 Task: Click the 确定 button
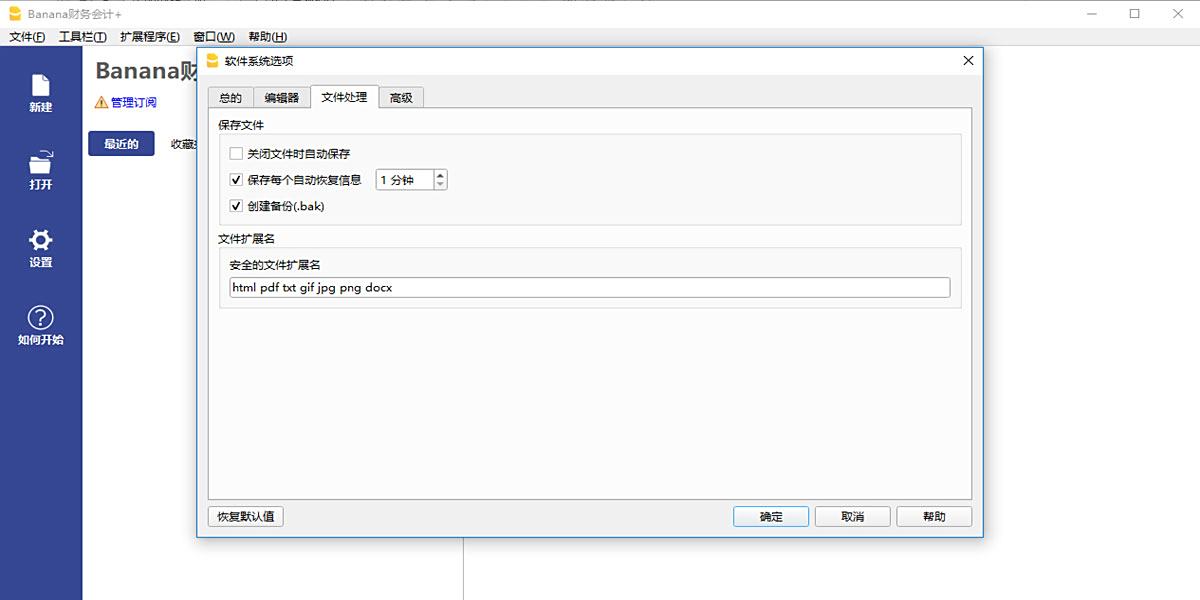[771, 517]
